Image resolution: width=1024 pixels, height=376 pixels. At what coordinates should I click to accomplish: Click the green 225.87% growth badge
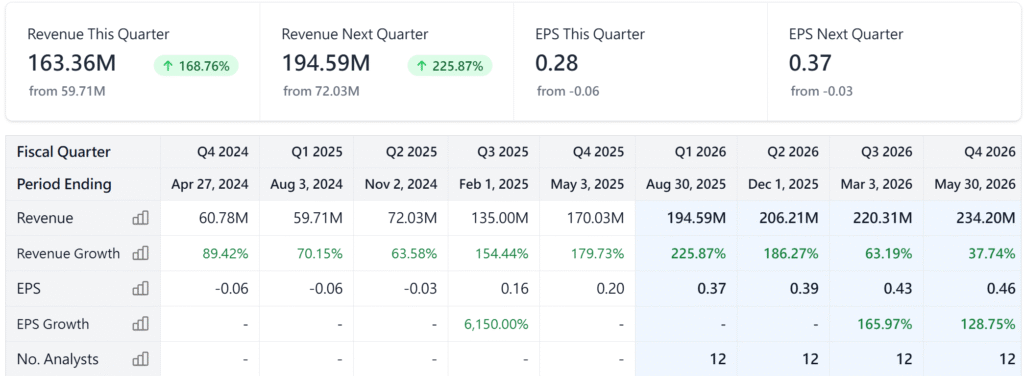coord(450,66)
